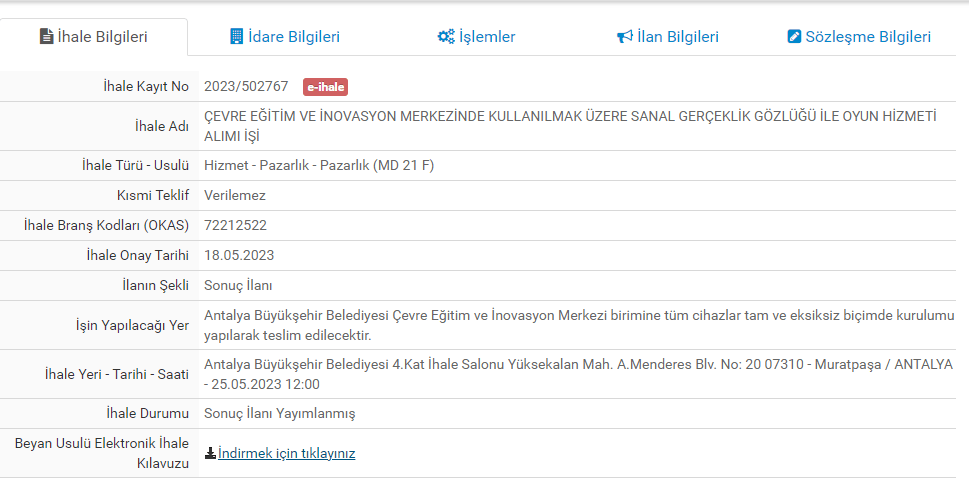Click the approval date 18.05.2023

pos(239,255)
